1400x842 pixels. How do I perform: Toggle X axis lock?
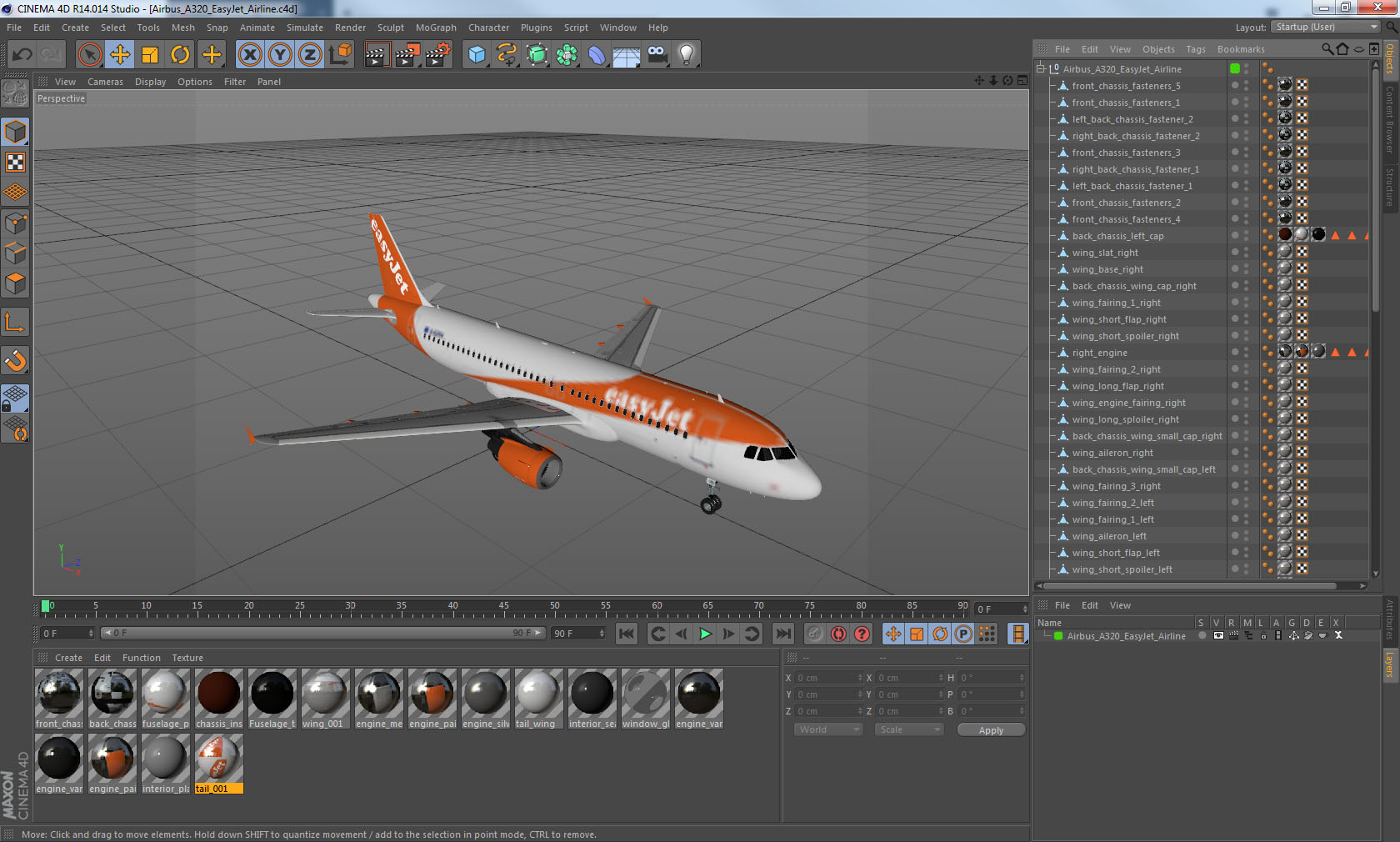[x=250, y=55]
